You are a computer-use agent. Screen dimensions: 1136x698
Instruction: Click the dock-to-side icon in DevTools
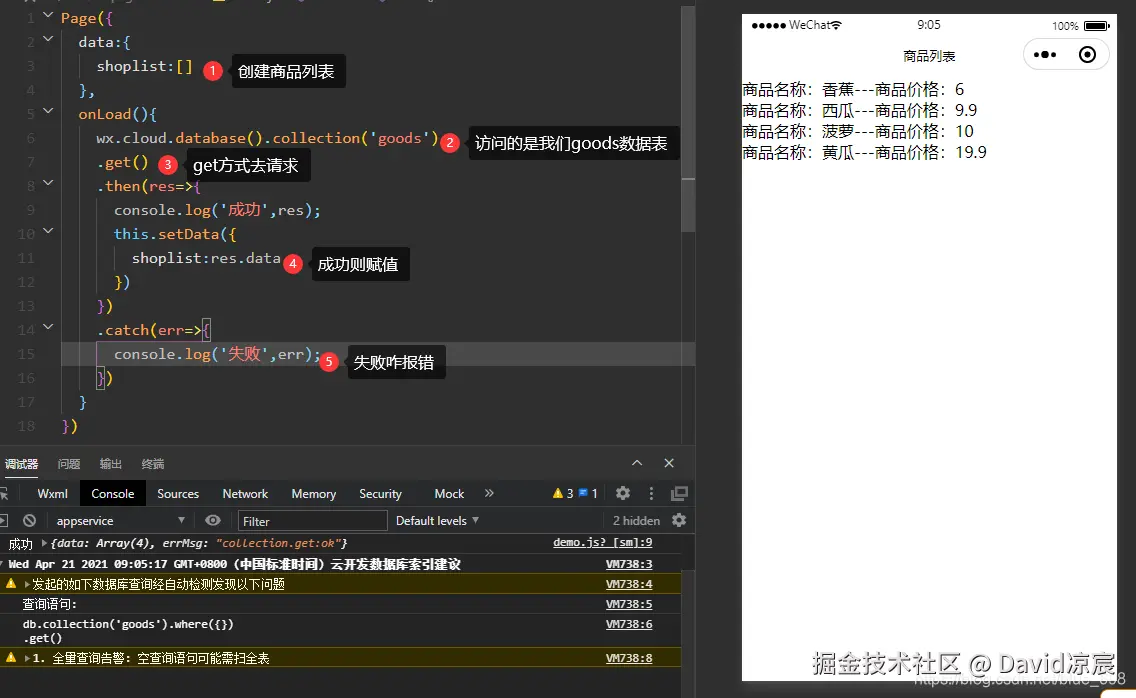(679, 493)
